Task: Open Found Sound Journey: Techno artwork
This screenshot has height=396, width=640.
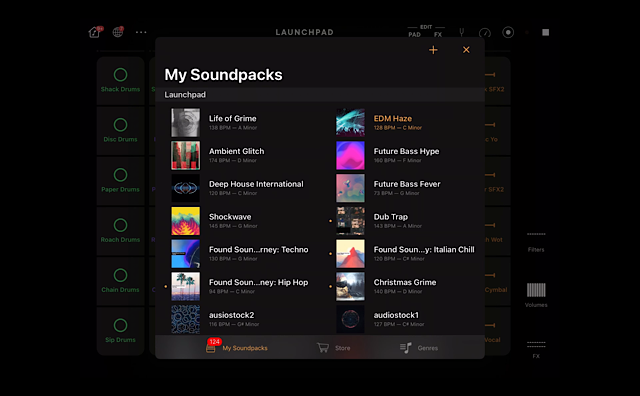Action: [185, 254]
